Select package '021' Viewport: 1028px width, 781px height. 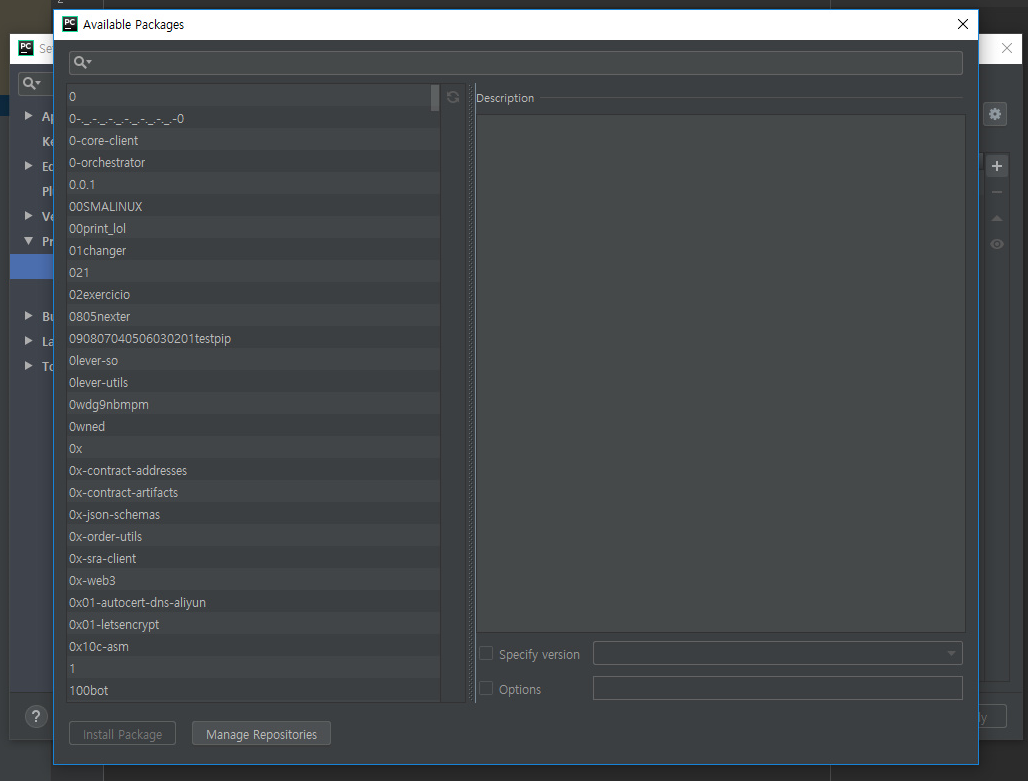[x=253, y=272]
